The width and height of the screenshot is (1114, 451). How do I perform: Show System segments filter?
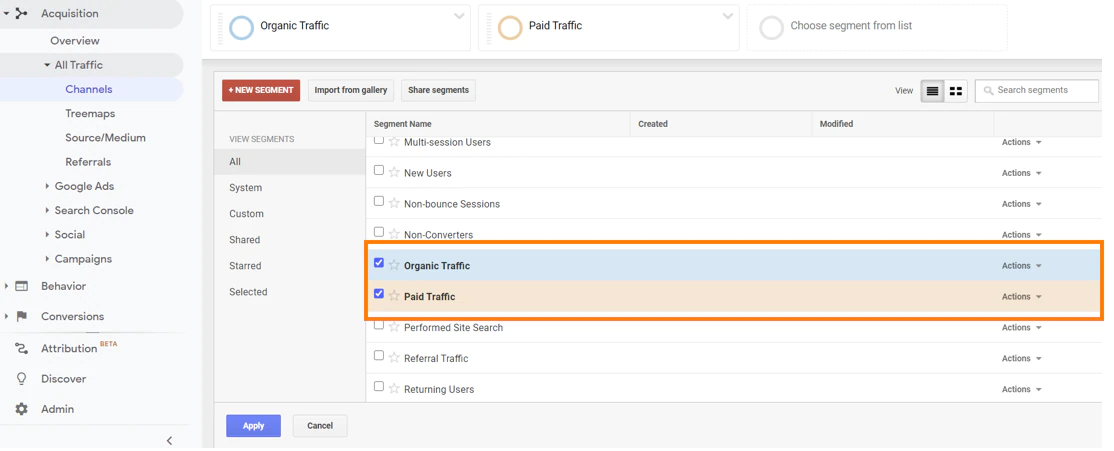tap(245, 188)
